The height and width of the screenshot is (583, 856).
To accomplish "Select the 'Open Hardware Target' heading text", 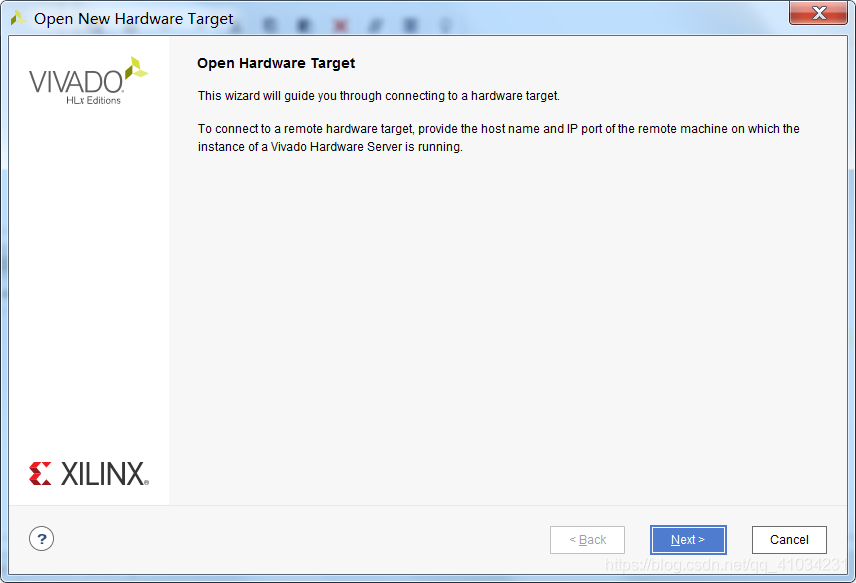I will [x=276, y=63].
